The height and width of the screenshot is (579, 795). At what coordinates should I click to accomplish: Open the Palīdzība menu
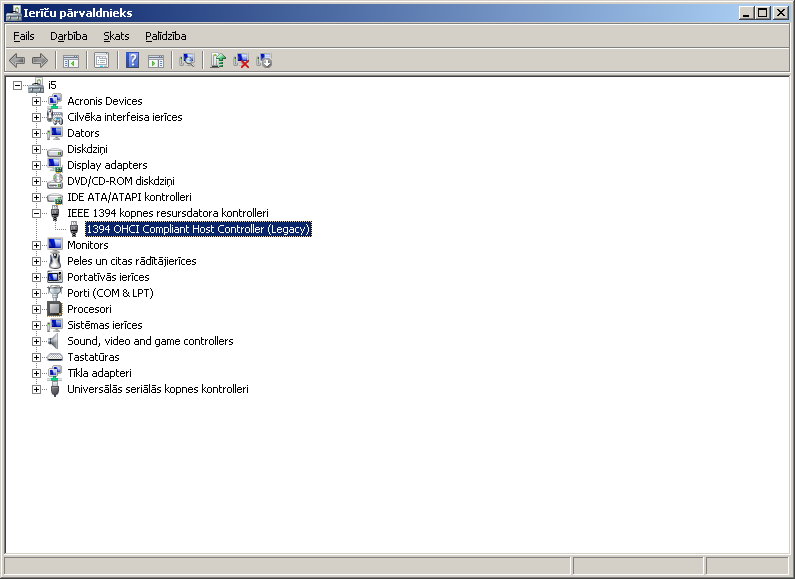tap(165, 36)
